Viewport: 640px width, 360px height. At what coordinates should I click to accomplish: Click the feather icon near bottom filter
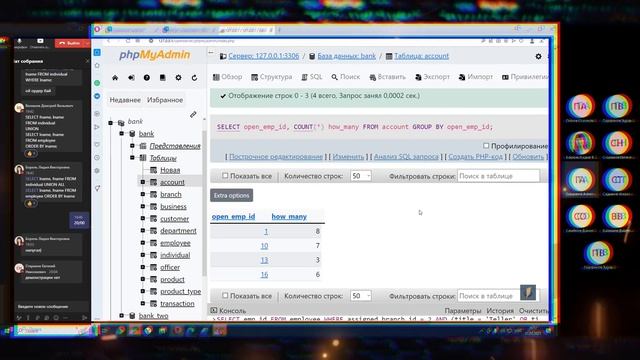(x=528, y=292)
